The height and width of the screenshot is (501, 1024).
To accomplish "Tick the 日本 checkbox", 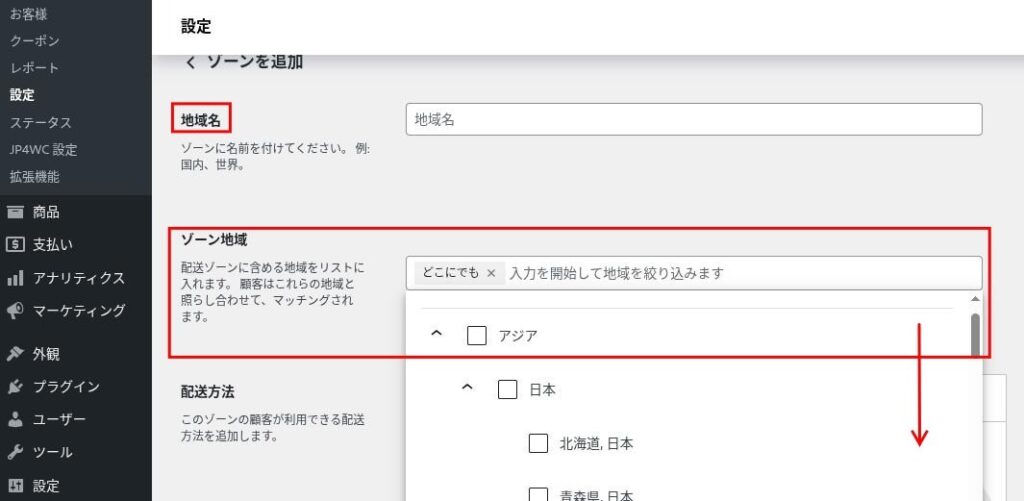I will coord(507,389).
